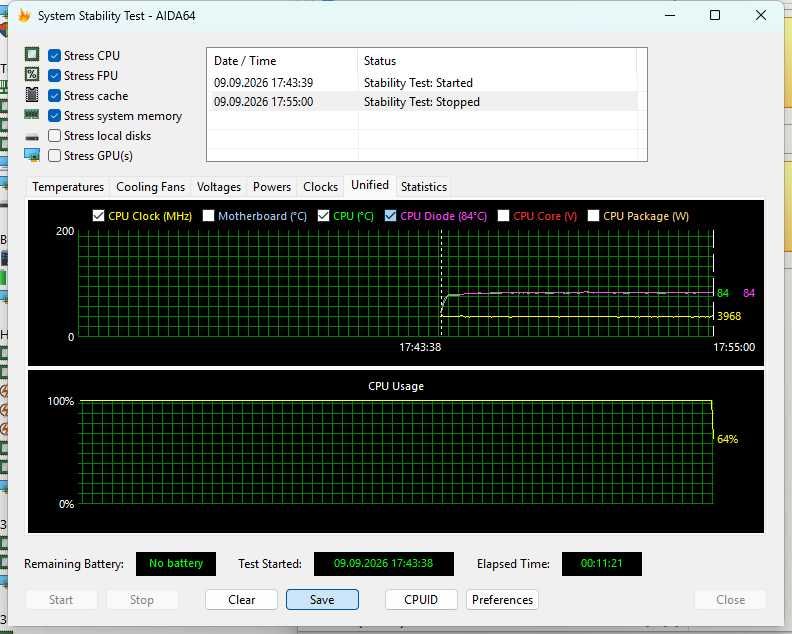This screenshot has width=792, height=634.
Task: Toggle CPU (°C) graph checkbox
Action: 323,216
